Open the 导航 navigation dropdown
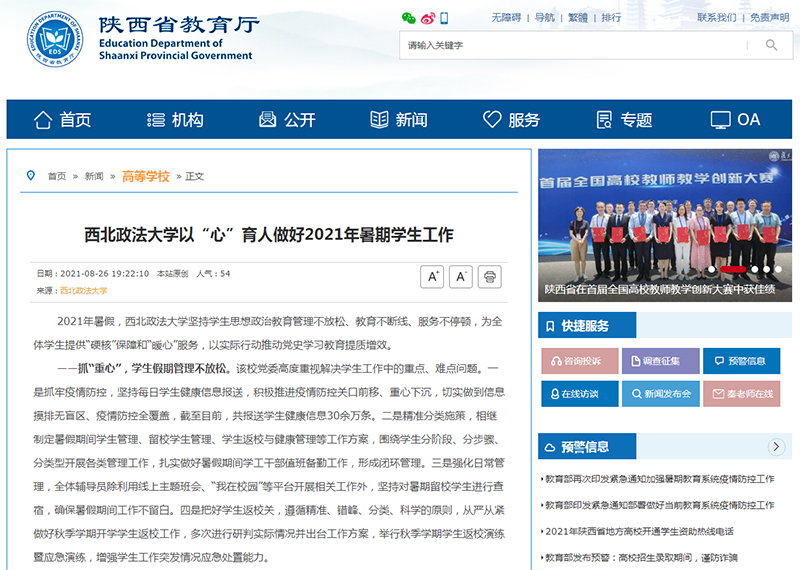Viewport: 800px width, 570px height. pyautogui.click(x=544, y=18)
